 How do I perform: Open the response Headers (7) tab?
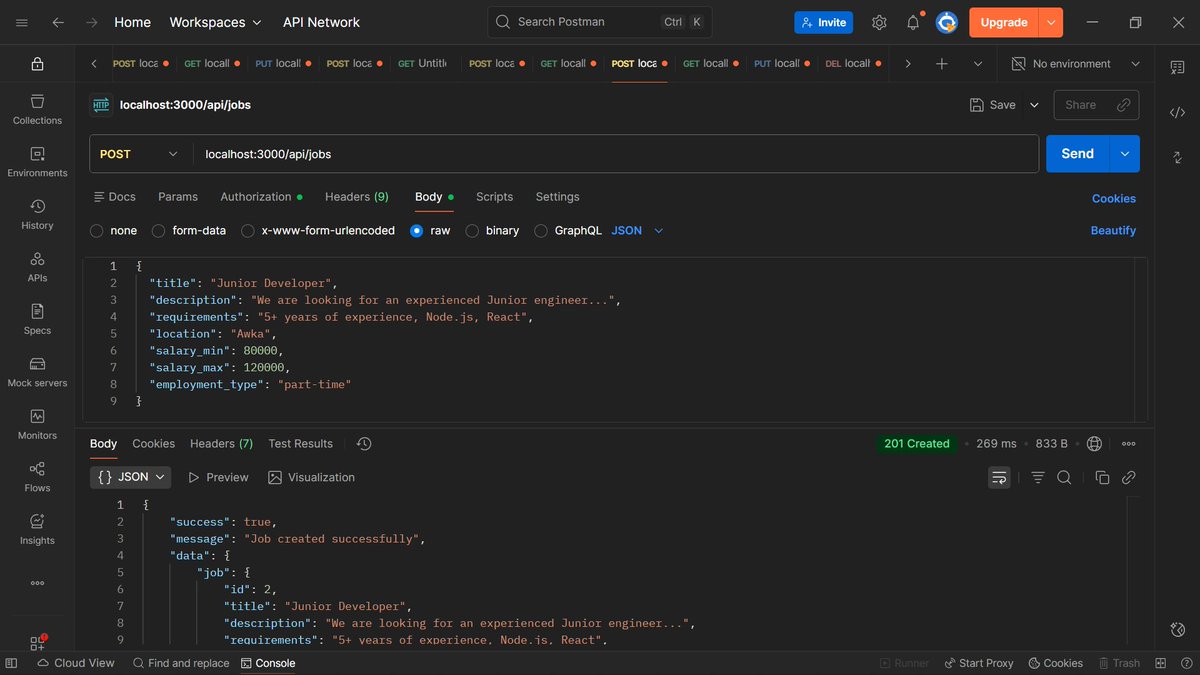coord(221,444)
